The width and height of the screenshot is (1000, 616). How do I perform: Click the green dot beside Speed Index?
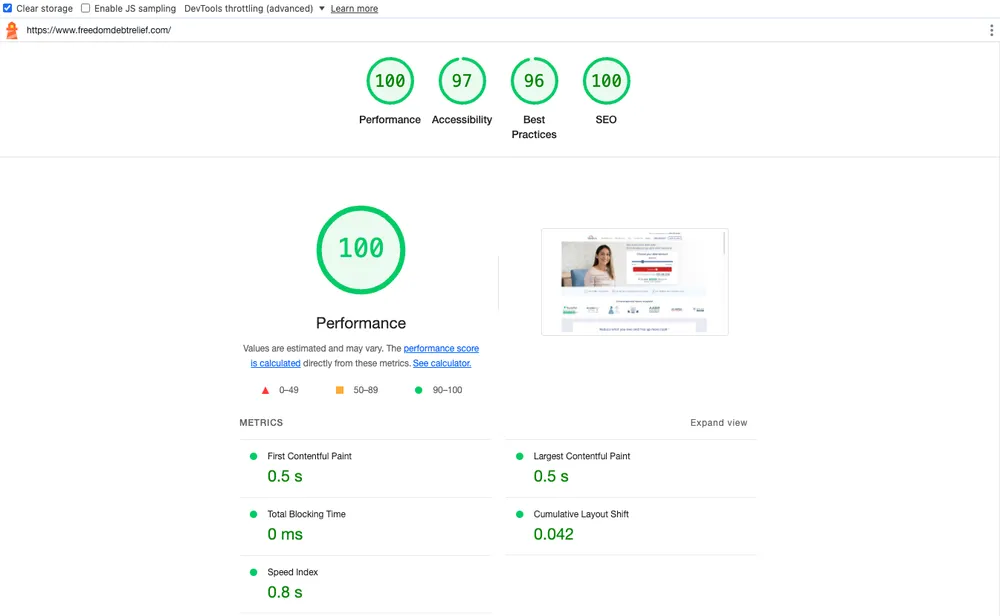(253, 572)
